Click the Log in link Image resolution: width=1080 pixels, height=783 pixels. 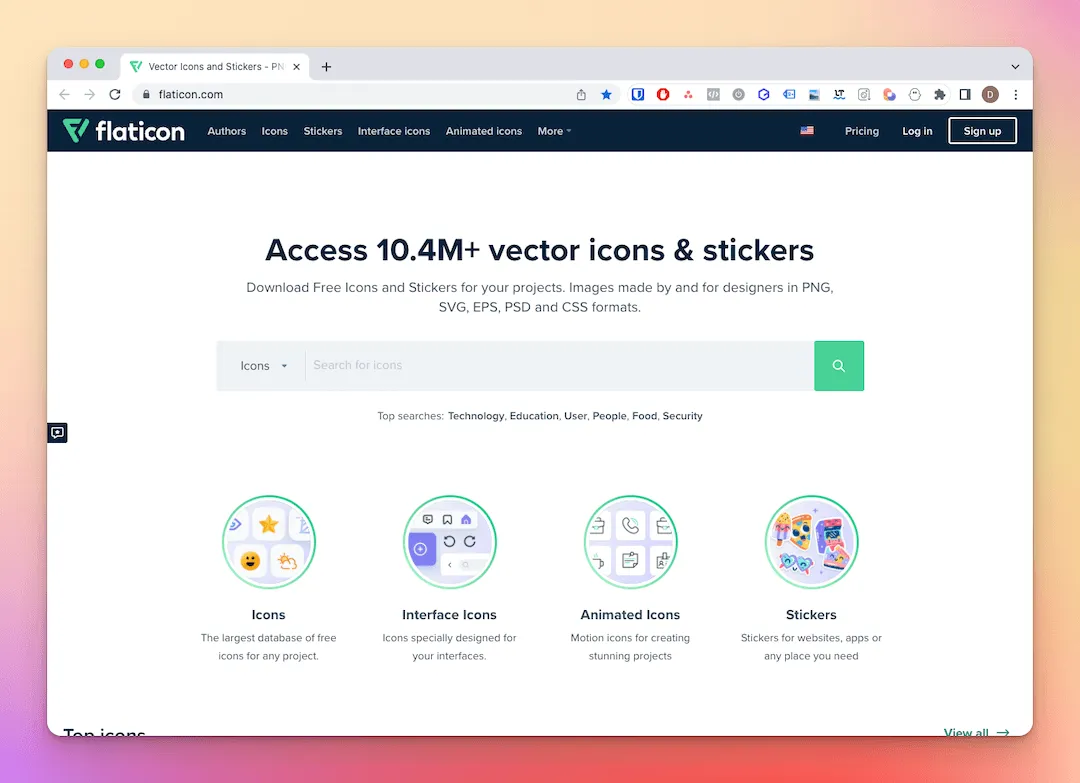coord(917,131)
